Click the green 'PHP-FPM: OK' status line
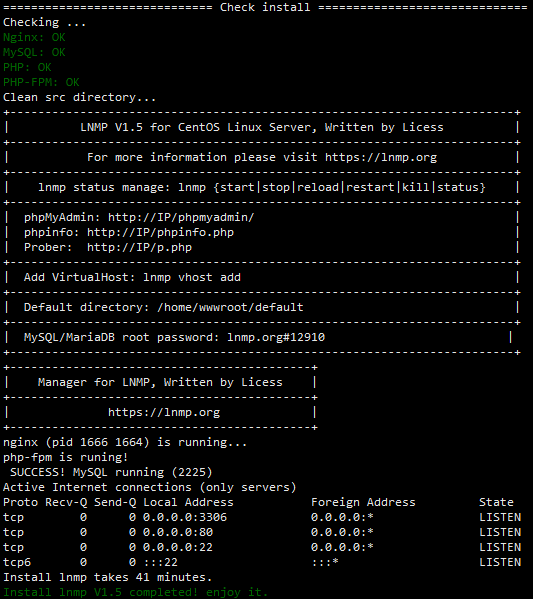The width and height of the screenshot is (533, 599). tap(41, 82)
